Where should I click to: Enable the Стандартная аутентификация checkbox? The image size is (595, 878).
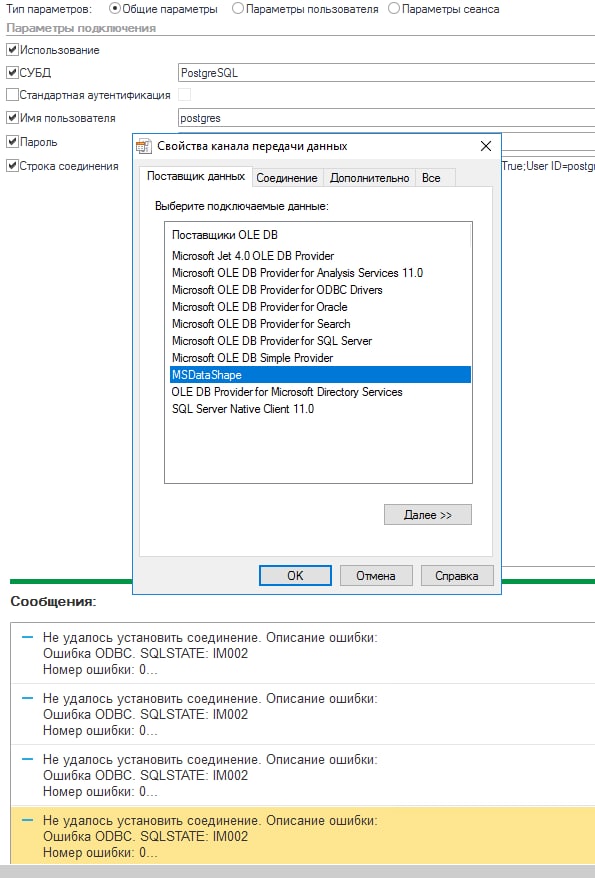(12, 95)
